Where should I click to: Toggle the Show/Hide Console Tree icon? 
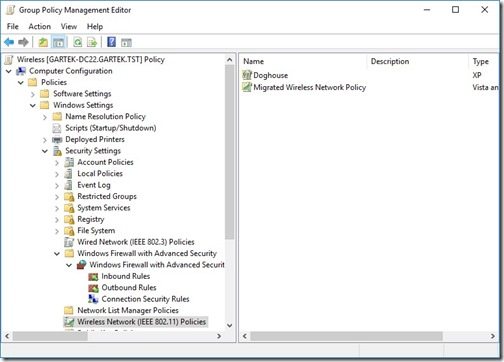pos(59,42)
